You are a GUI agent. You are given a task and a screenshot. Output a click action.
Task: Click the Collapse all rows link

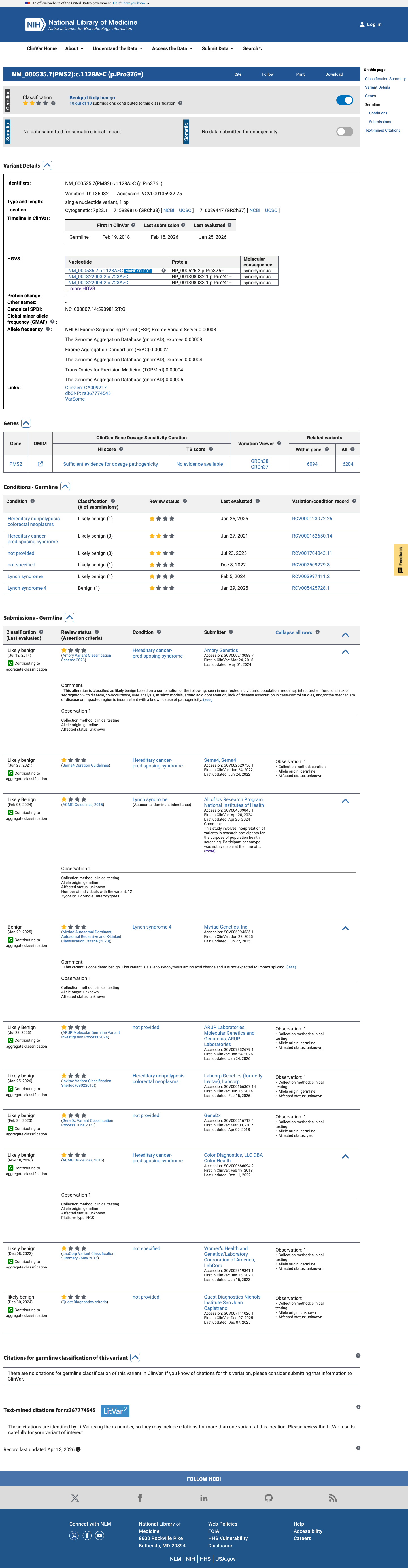294,632
